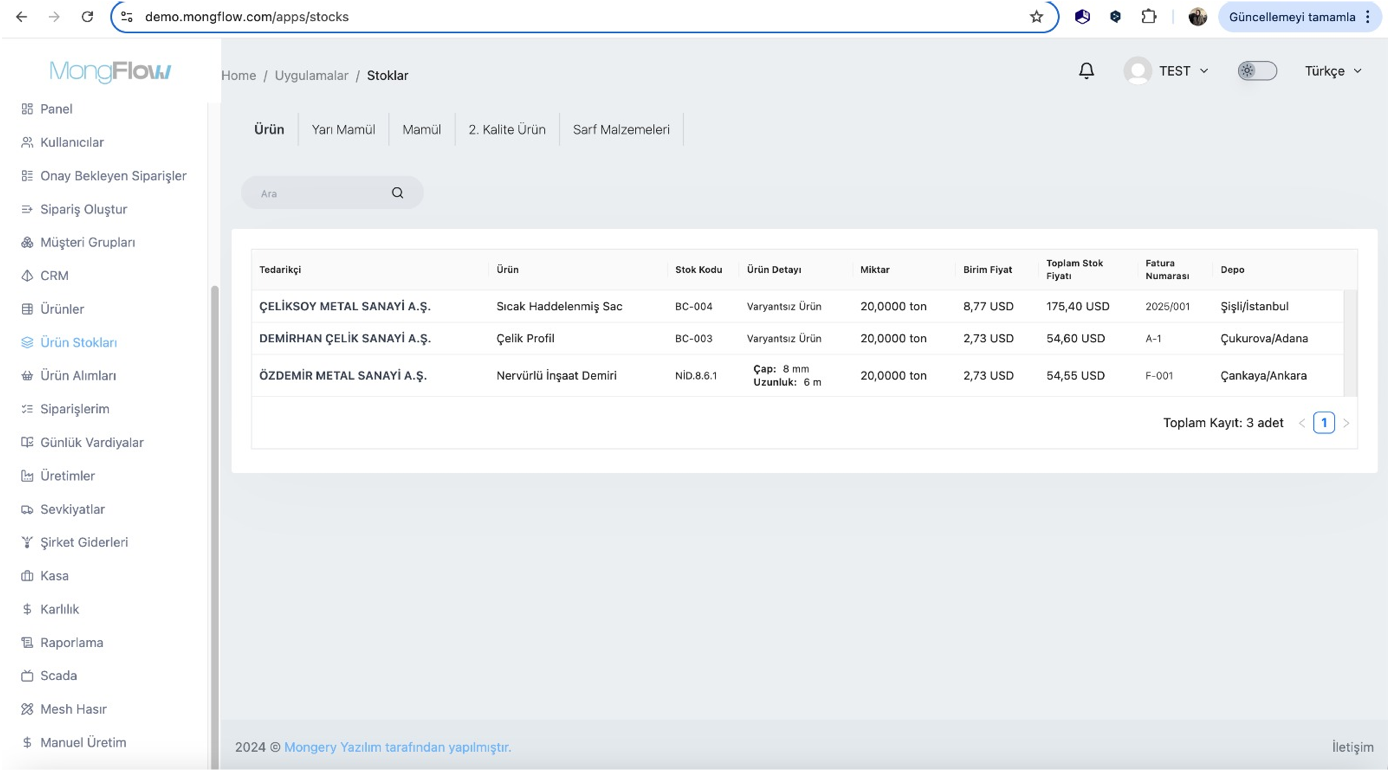Click the Güncellemeyi tamamla button
Viewport: 1393px width, 770px height.
1301,17
